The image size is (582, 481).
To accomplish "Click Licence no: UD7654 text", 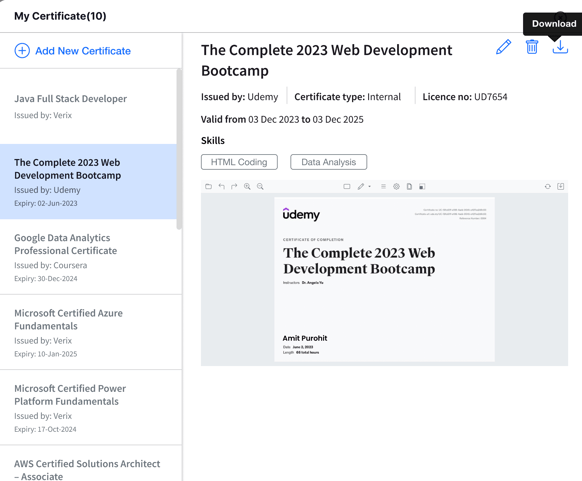I will (x=465, y=97).
